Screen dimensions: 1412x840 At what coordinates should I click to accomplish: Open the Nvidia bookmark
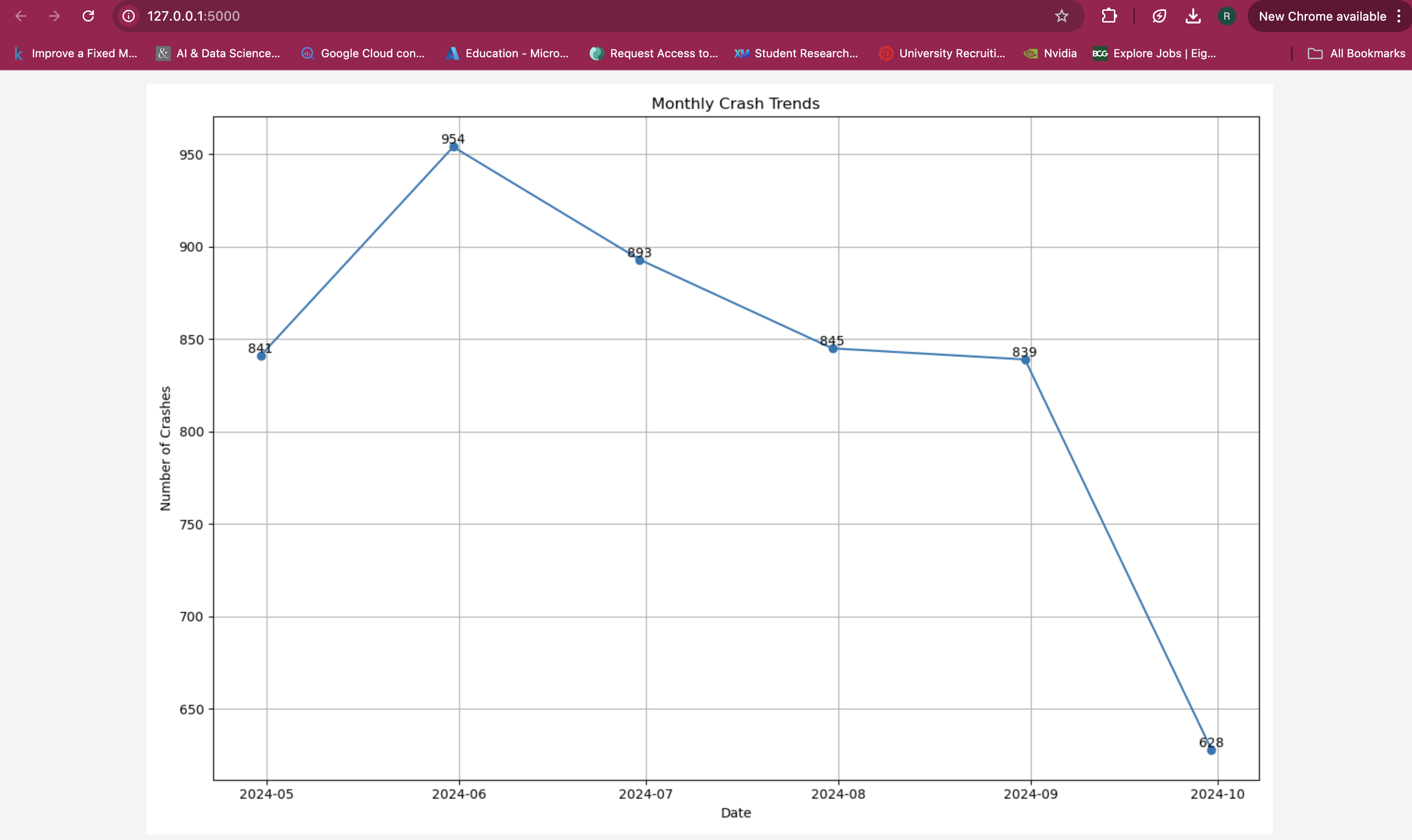click(1051, 53)
